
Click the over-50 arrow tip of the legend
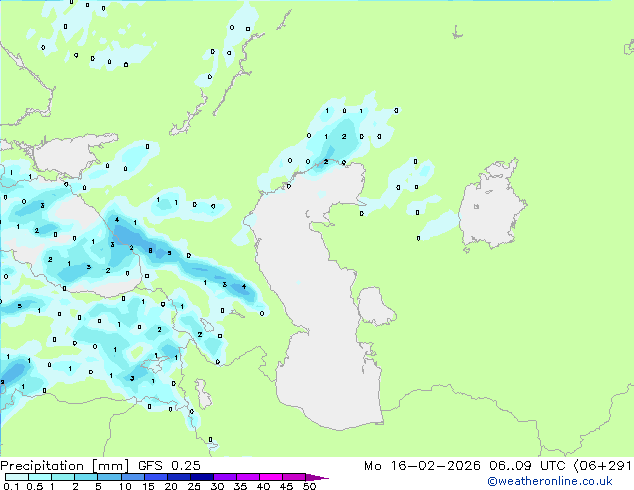(317, 477)
